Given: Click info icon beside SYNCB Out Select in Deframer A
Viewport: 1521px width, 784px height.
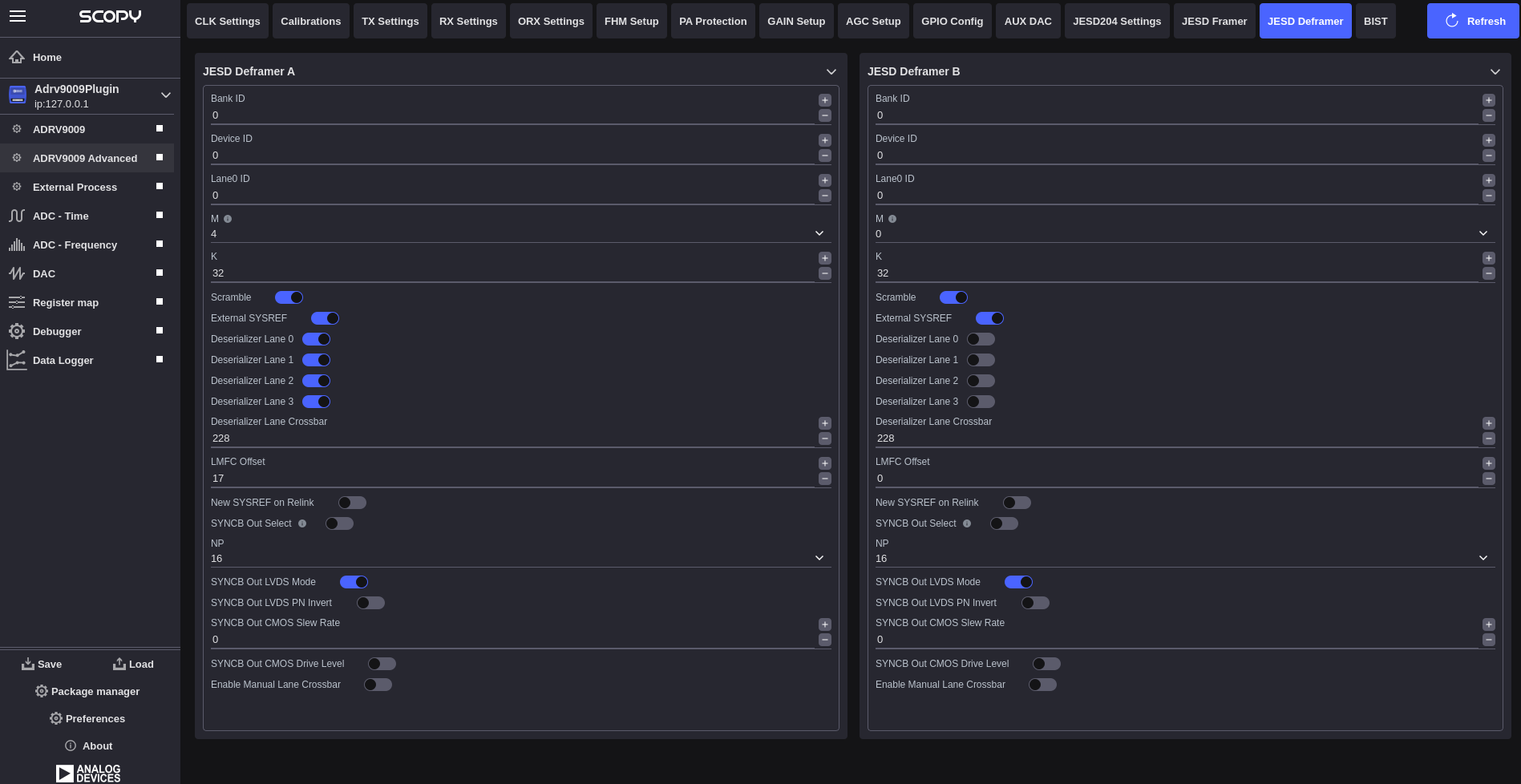Looking at the screenshot, I should click(x=302, y=523).
